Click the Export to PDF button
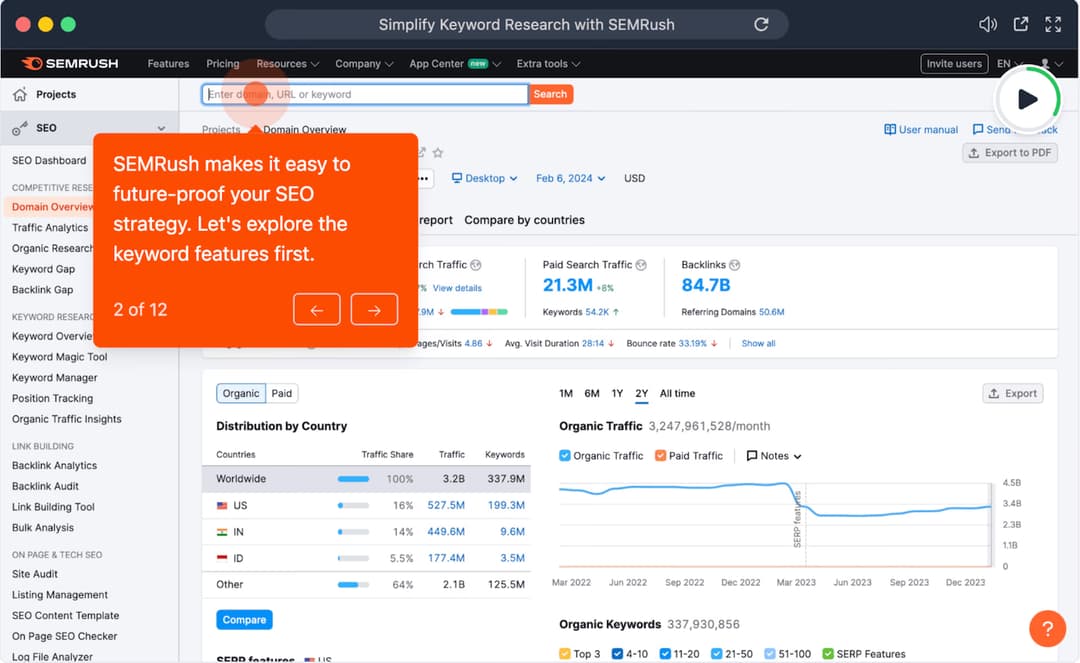 point(1010,153)
